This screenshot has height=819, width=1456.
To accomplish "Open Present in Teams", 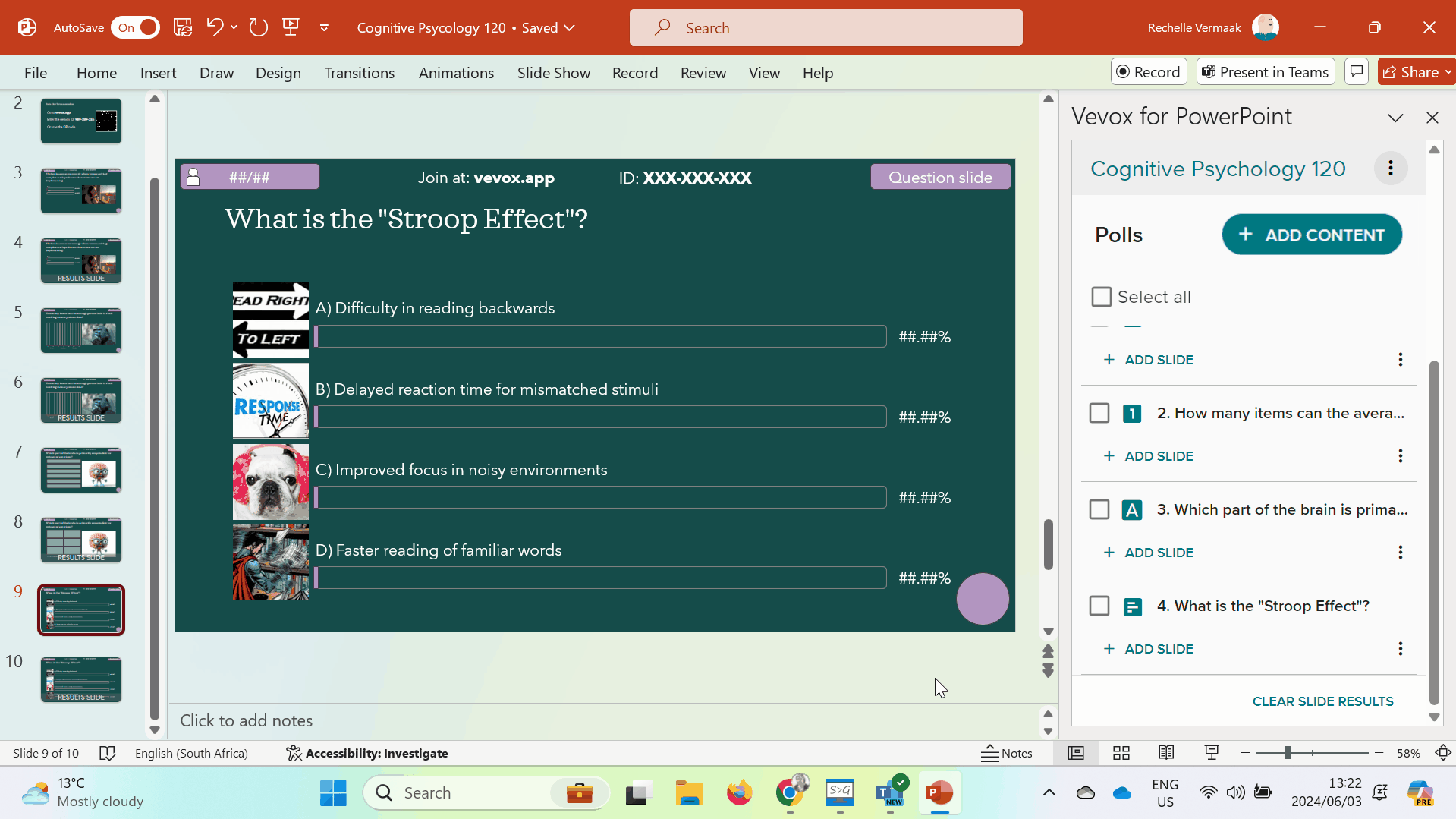I will [1264, 71].
